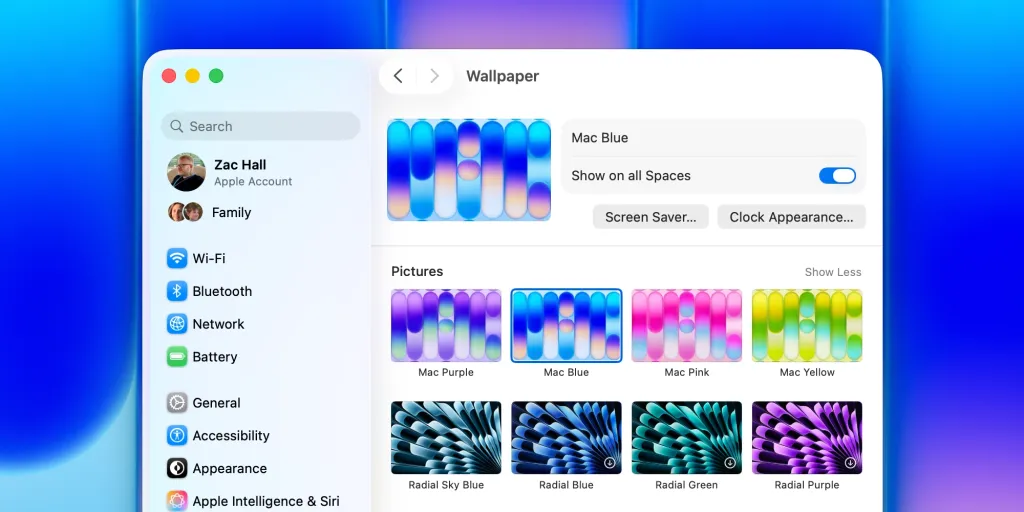The width and height of the screenshot is (1024, 512).
Task: Open the Network globe icon
Action: (x=177, y=324)
